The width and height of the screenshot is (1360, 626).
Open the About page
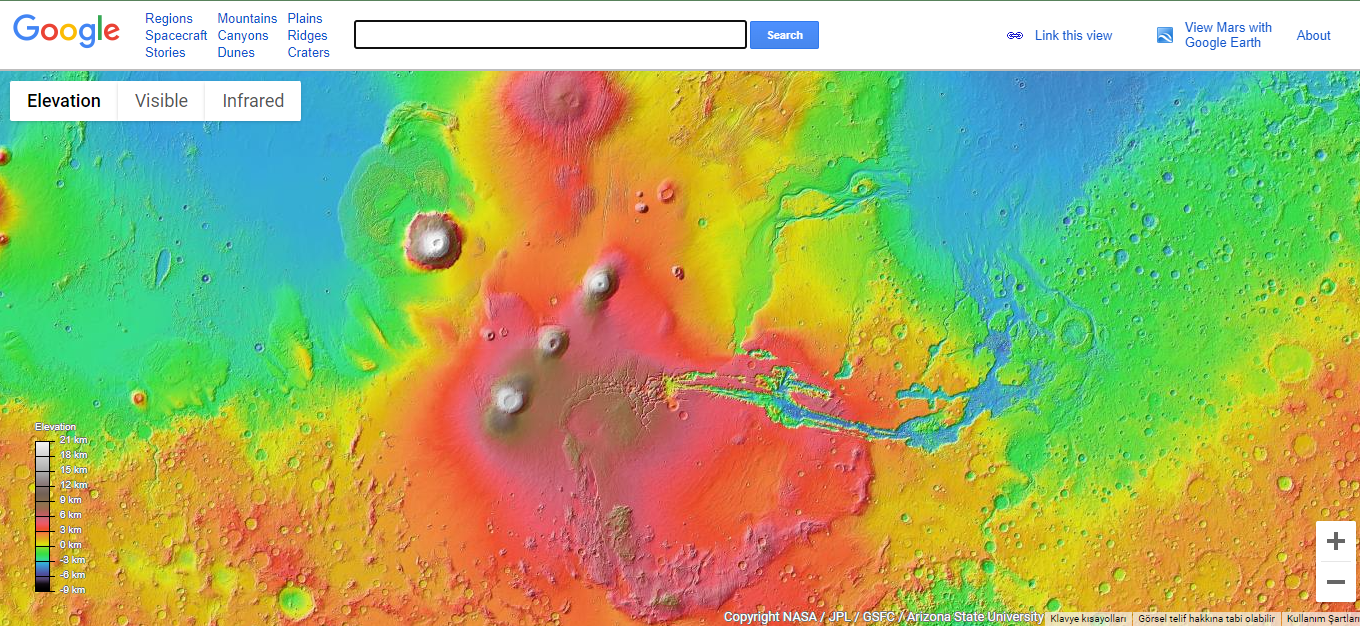(x=1313, y=35)
